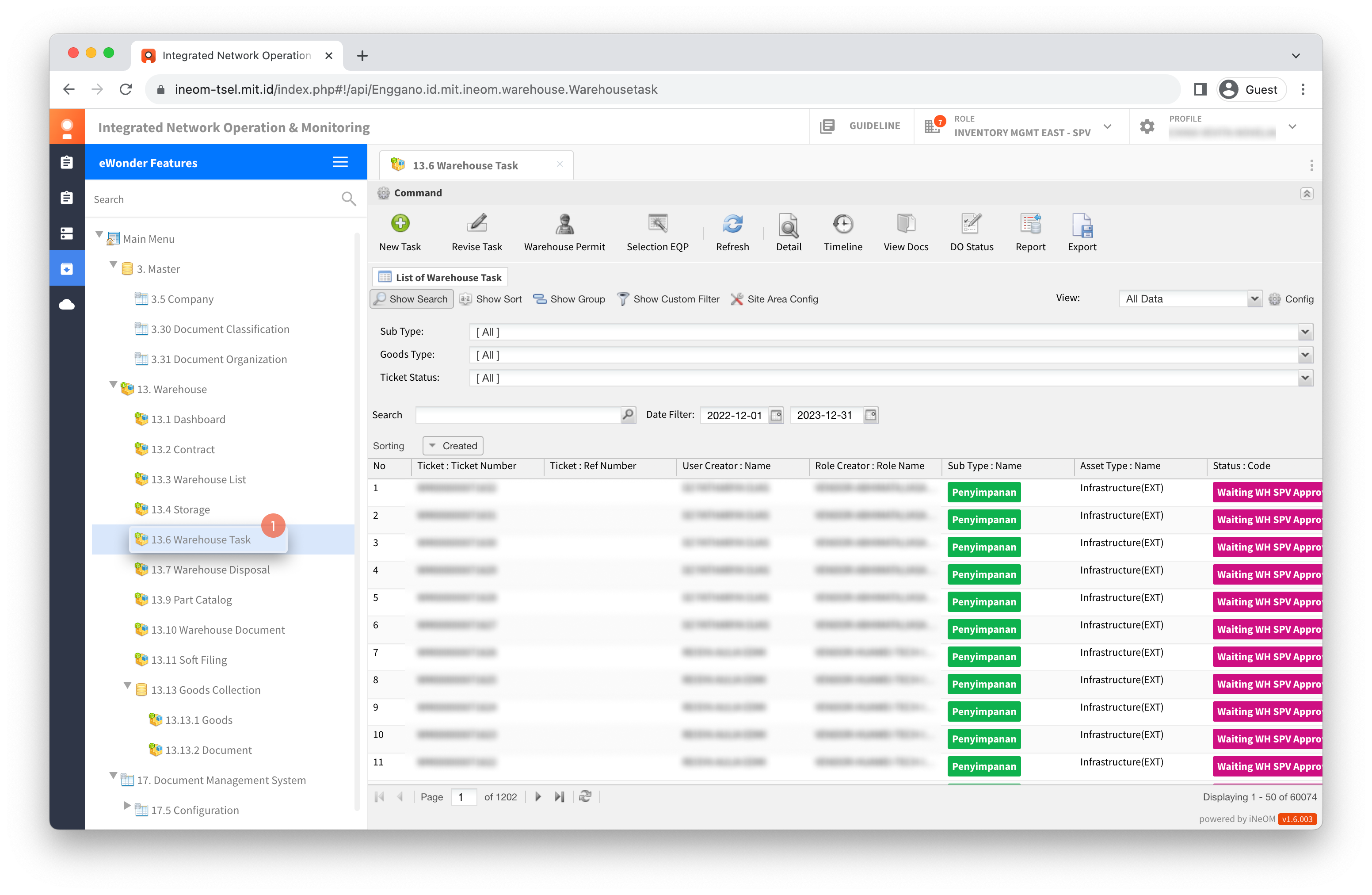Click the pager refresh icon

point(585,797)
